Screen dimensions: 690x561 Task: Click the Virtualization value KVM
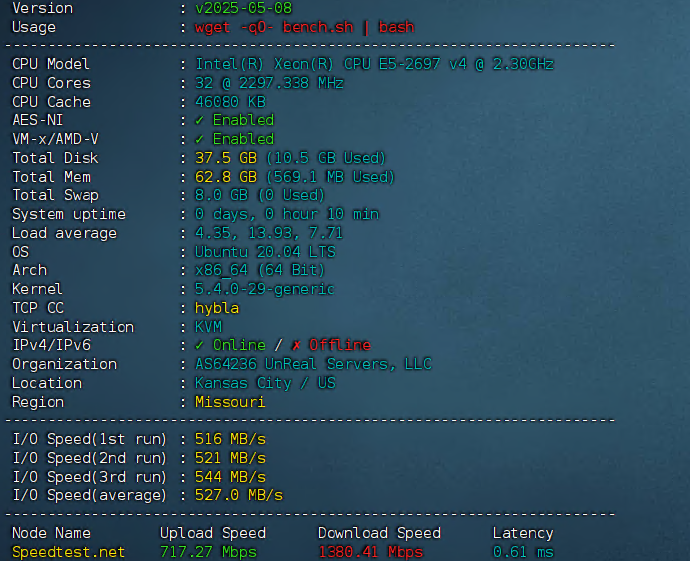click(208, 327)
